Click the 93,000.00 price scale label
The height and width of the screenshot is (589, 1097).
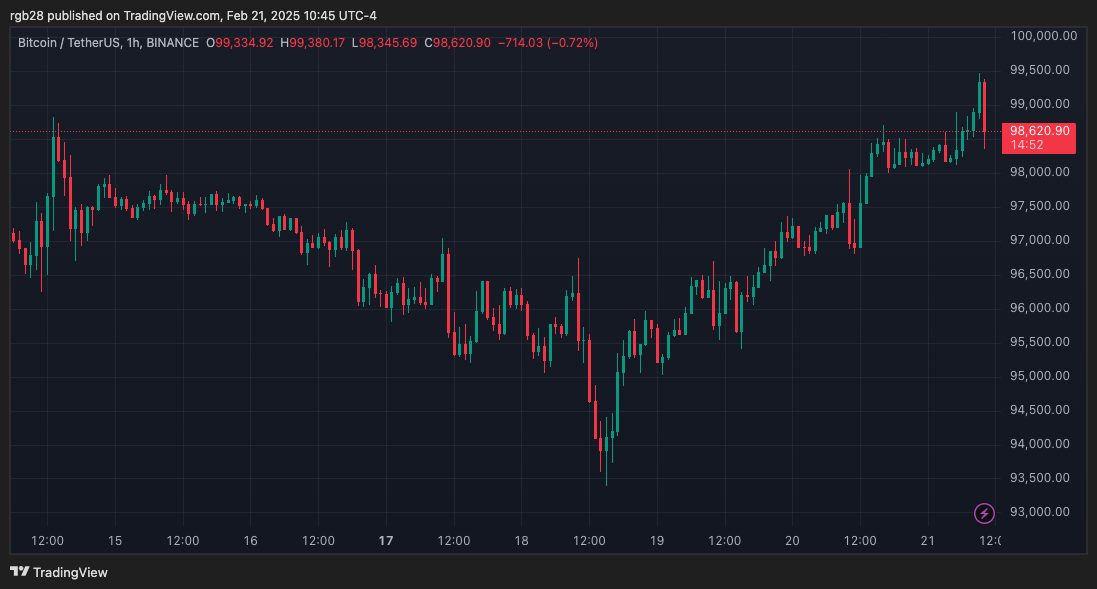pyautogui.click(x=1040, y=511)
